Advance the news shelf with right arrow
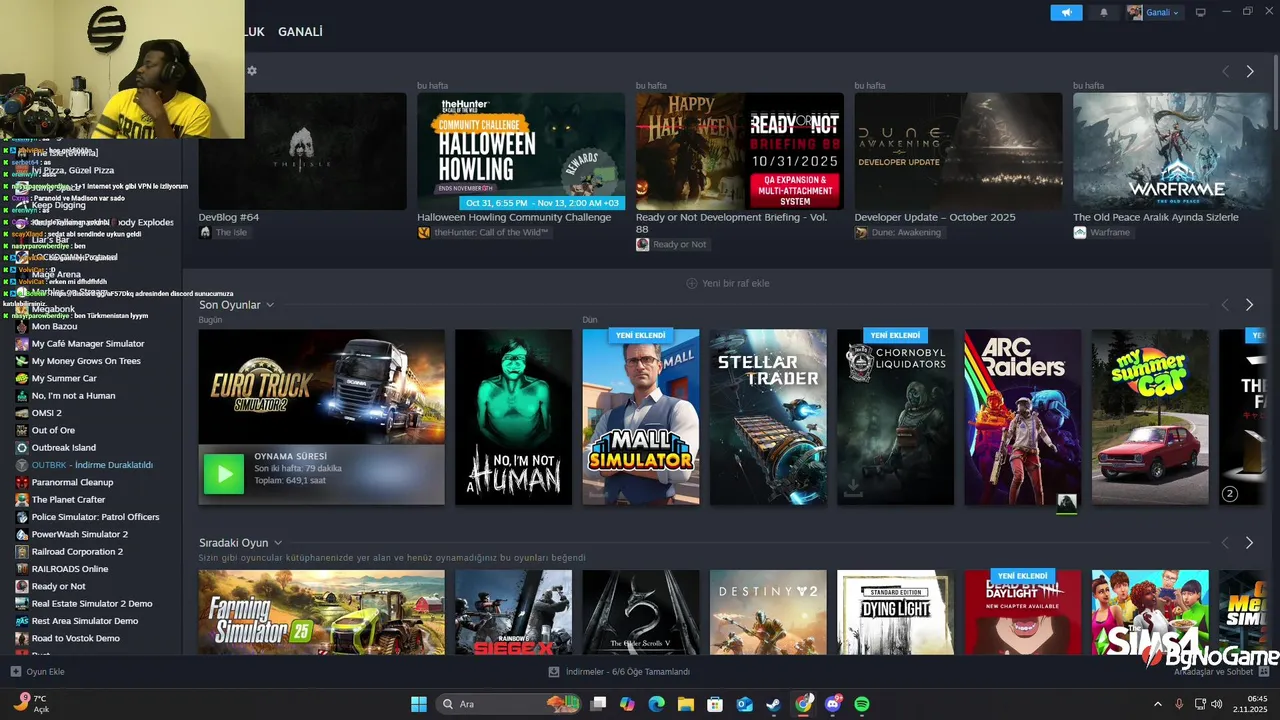Viewport: 1280px width, 720px height. coord(1249,72)
